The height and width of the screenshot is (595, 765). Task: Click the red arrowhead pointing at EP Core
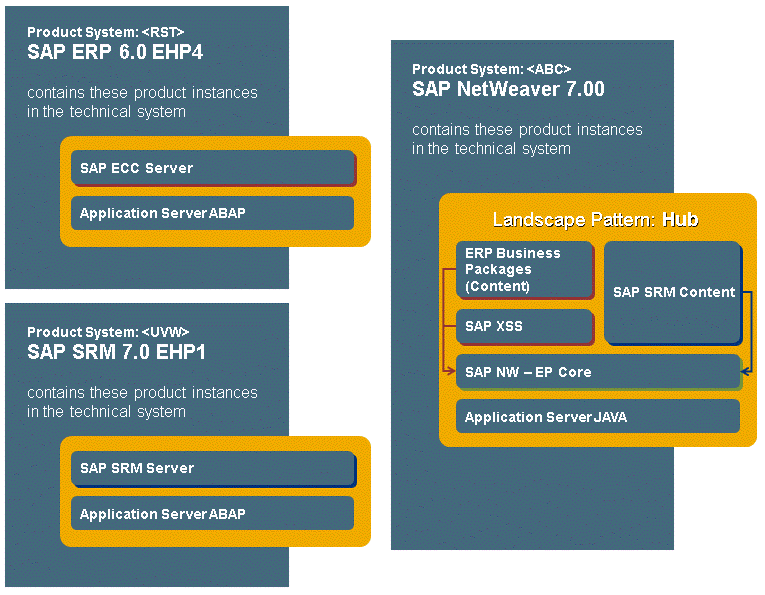451,372
